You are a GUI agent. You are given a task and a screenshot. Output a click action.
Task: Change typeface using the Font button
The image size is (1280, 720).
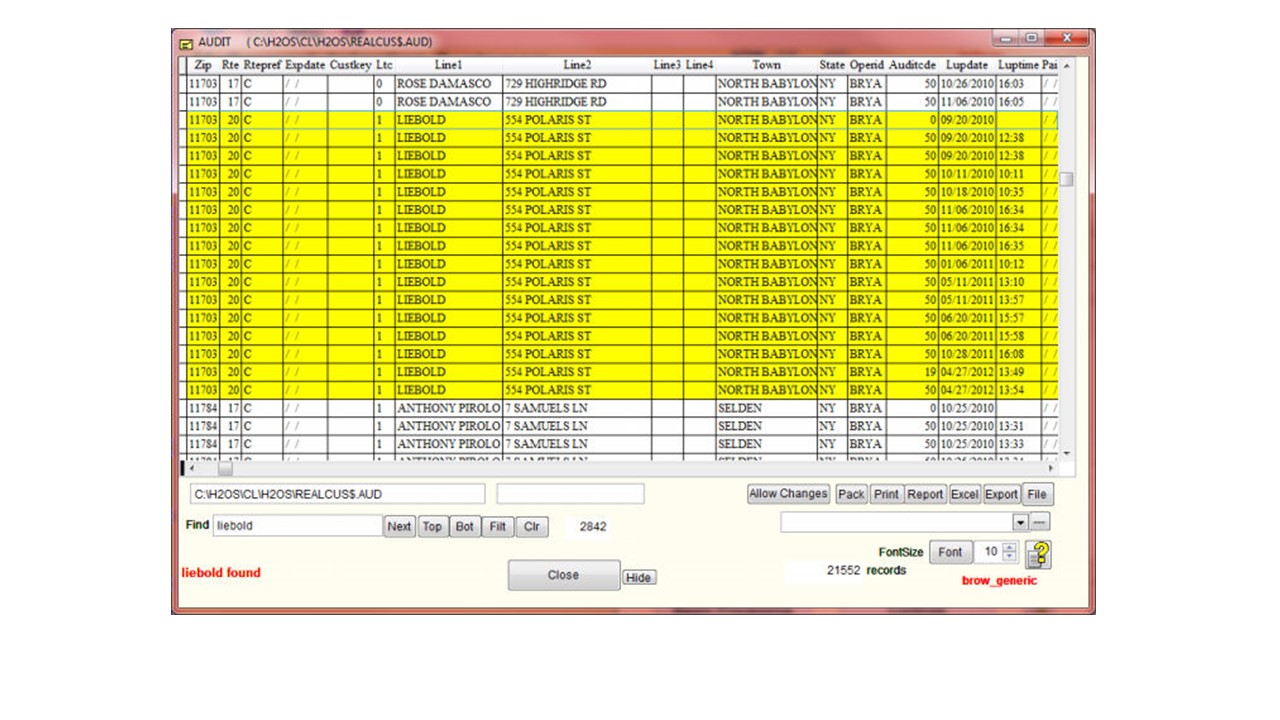950,552
